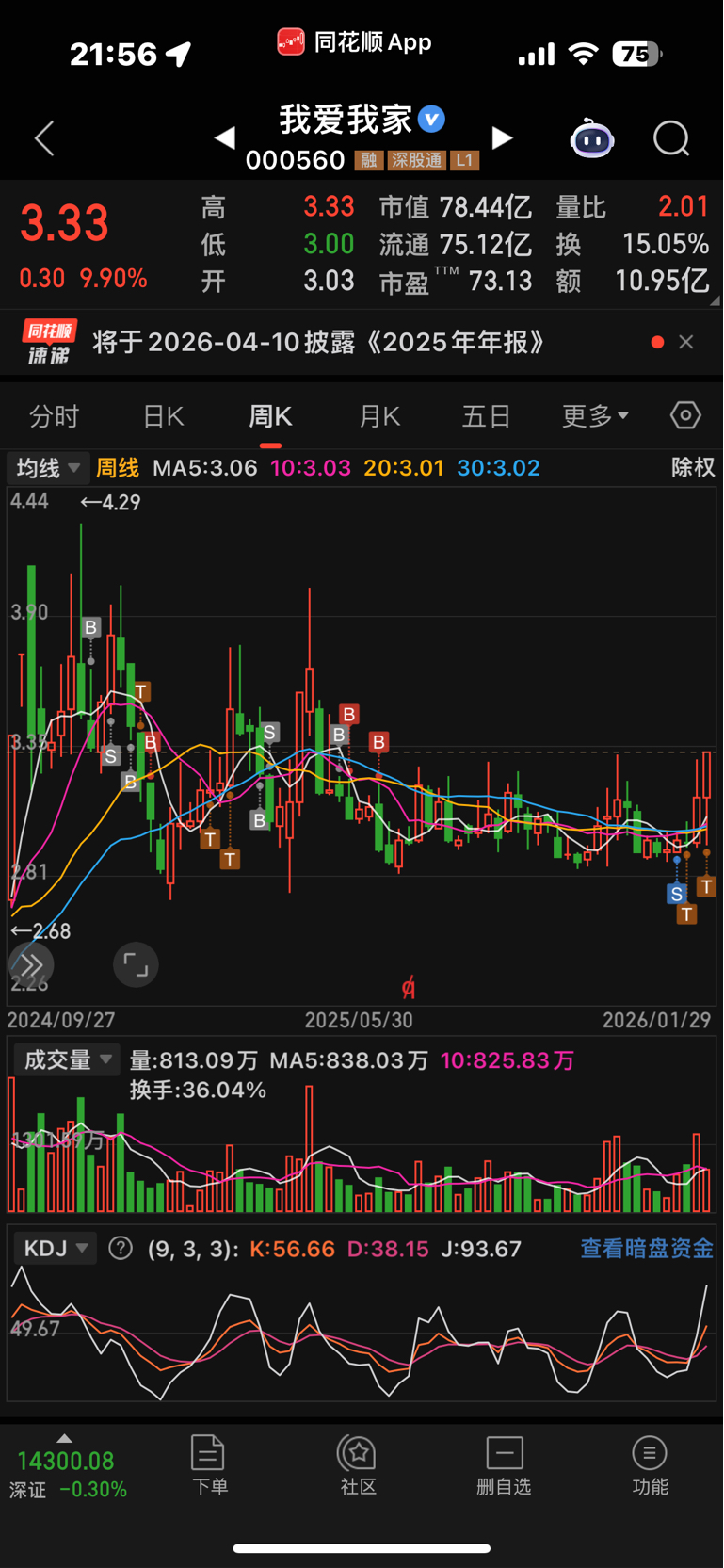Switch to the 分时 tab

[55, 416]
